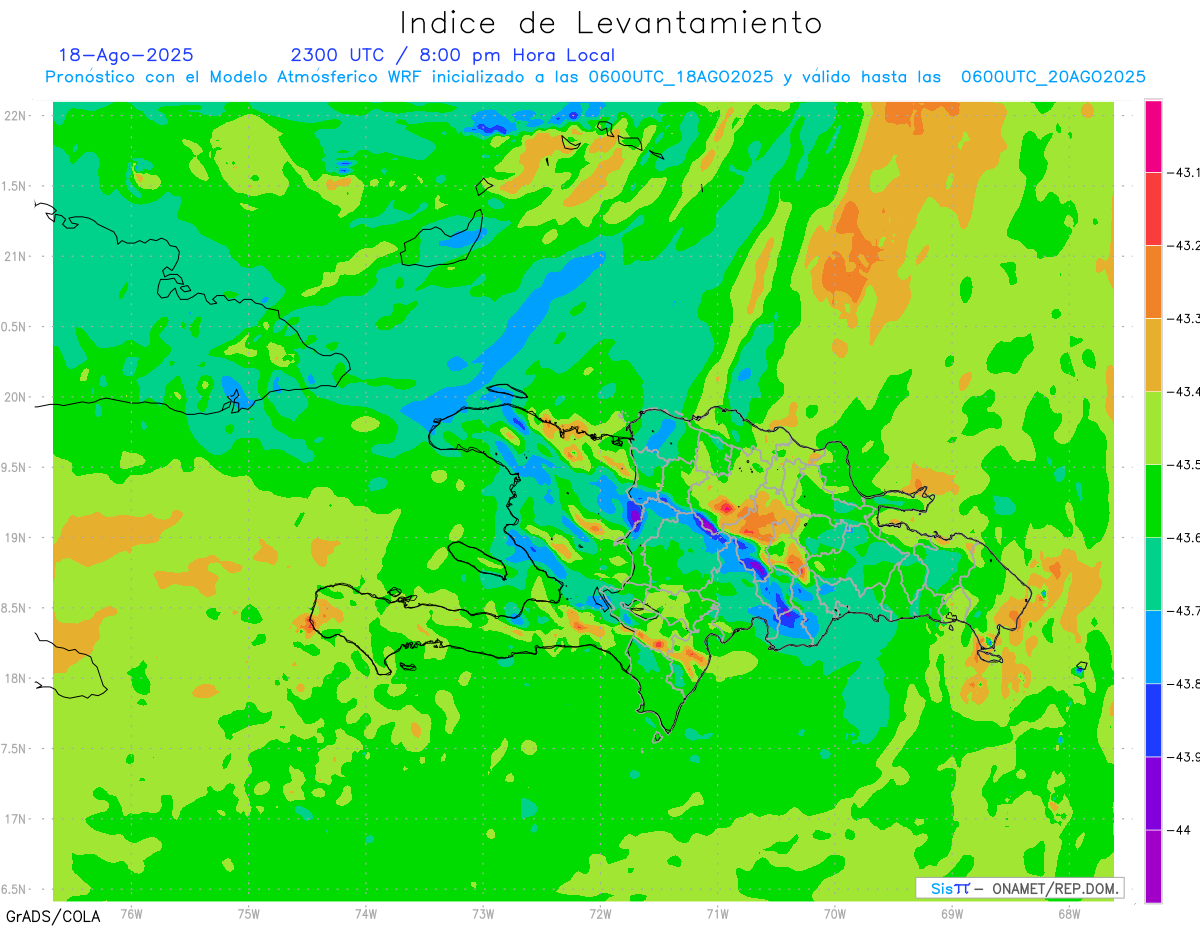Click the '19N' latitude label

pos(15,538)
